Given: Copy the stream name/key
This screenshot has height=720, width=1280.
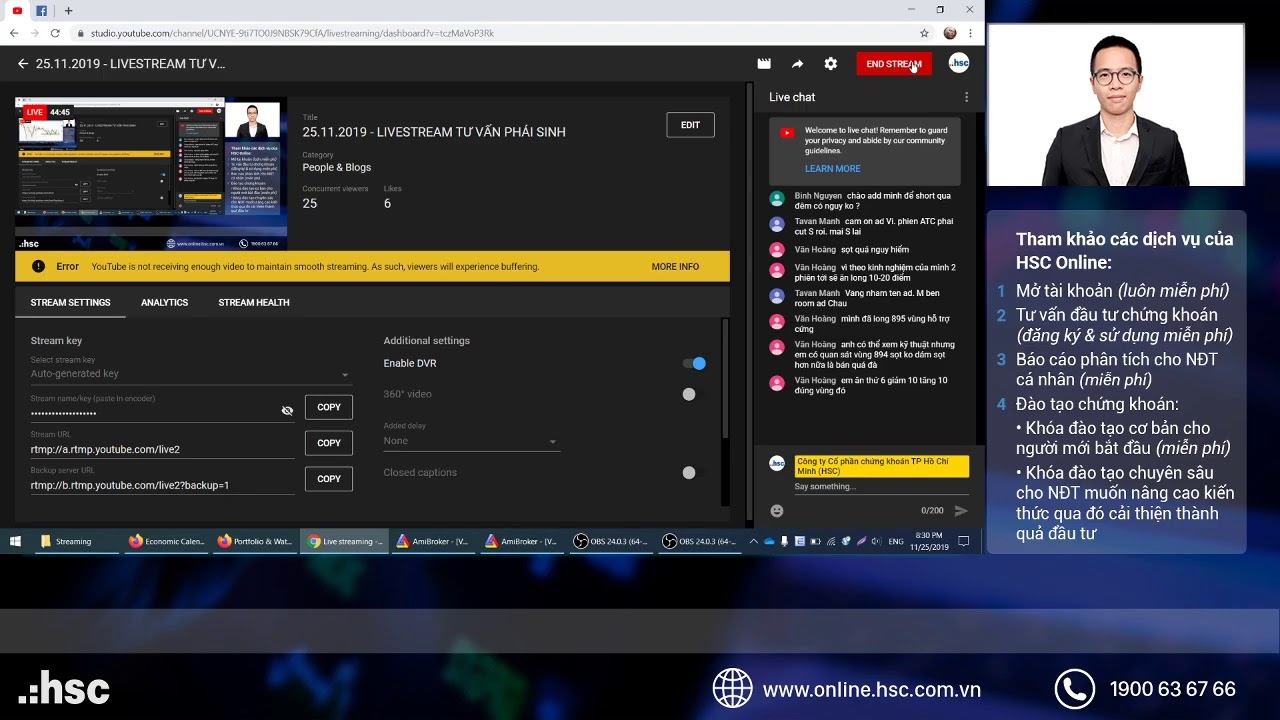Looking at the screenshot, I should [x=329, y=407].
